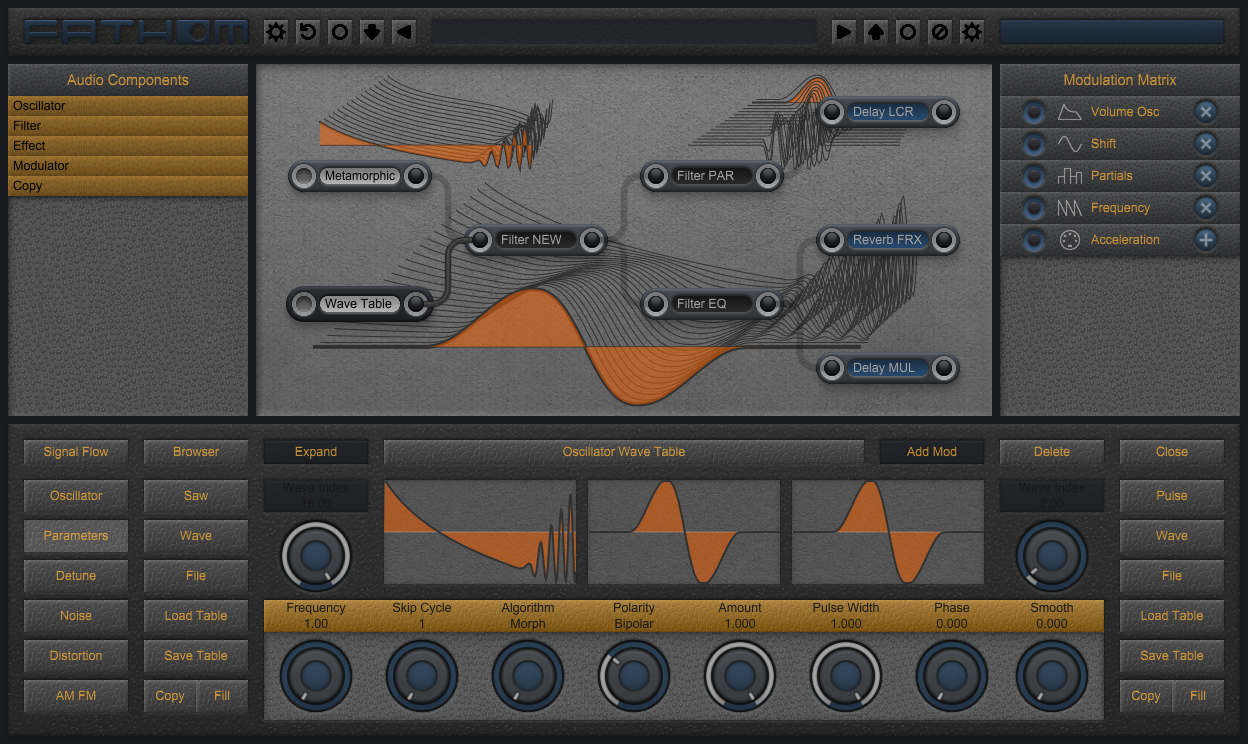Click the input port of Delay LCR node
Screen dimensions: 1248x744
(x=832, y=112)
